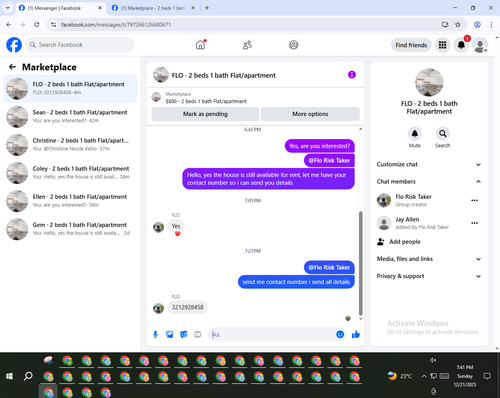The image size is (500, 398).
Task: Click the Search Facebook box
Action: tap(80, 45)
